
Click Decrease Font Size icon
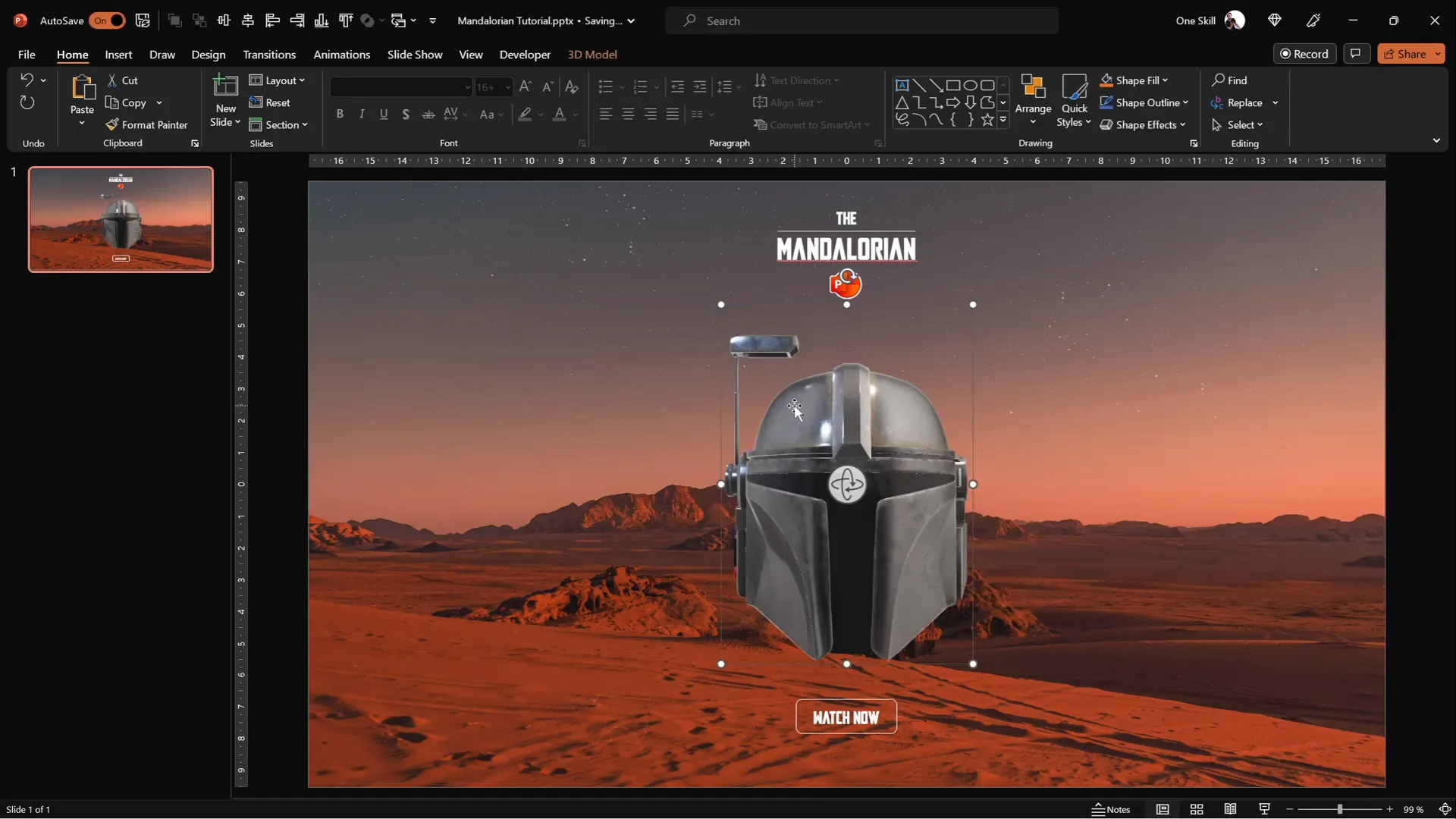tap(548, 87)
